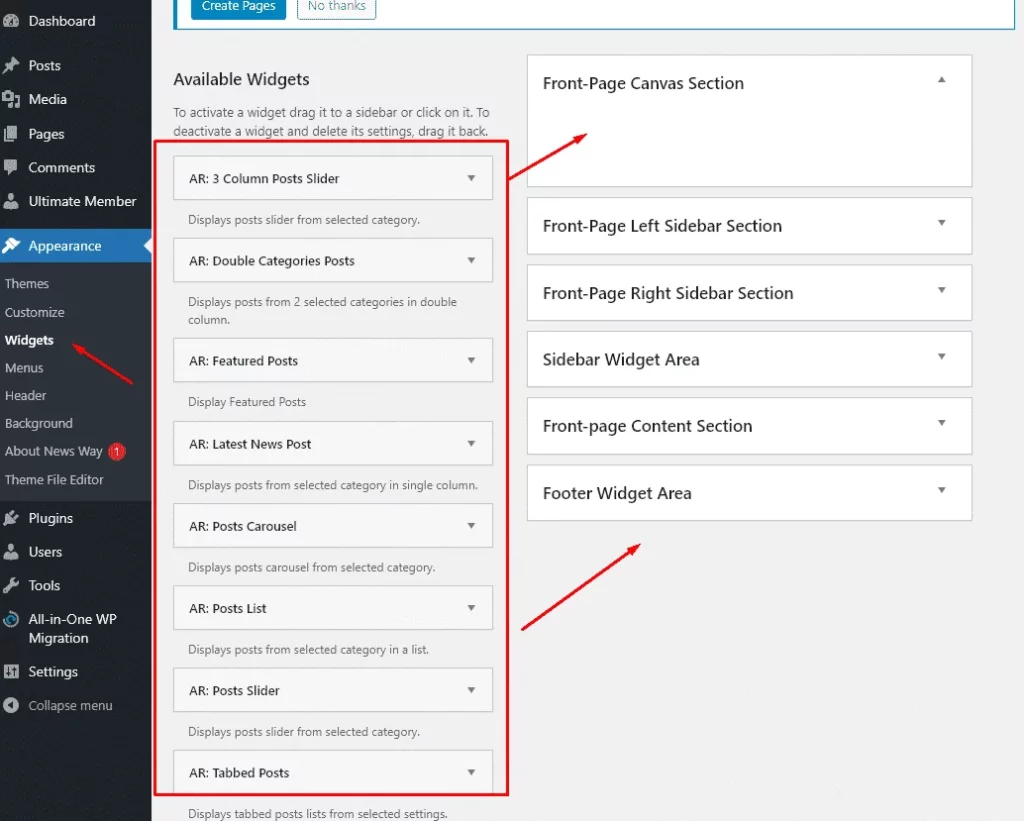
Task: Click the Media library icon
Action: [11, 99]
